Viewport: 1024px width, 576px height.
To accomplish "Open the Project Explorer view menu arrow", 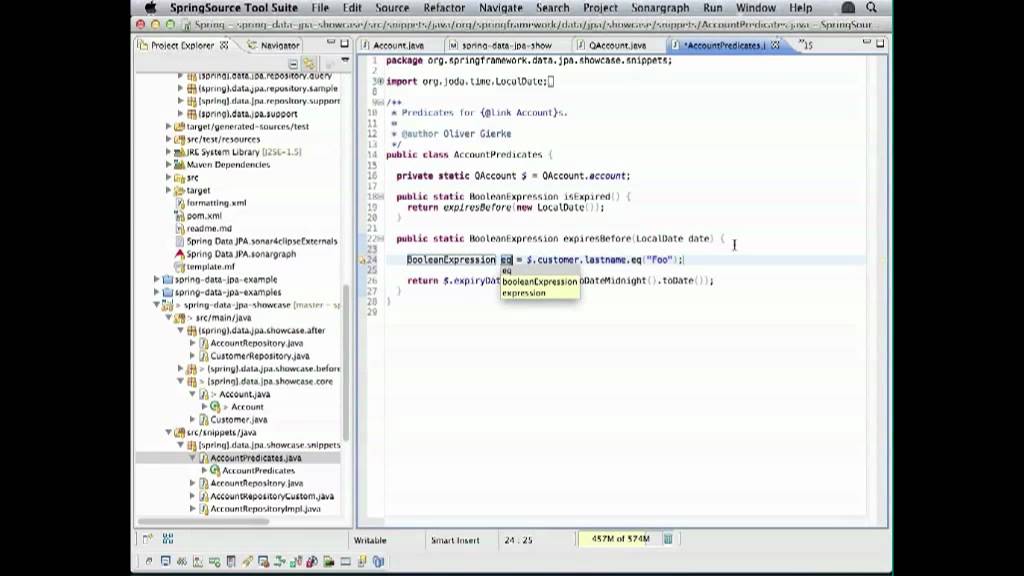I will click(x=345, y=61).
